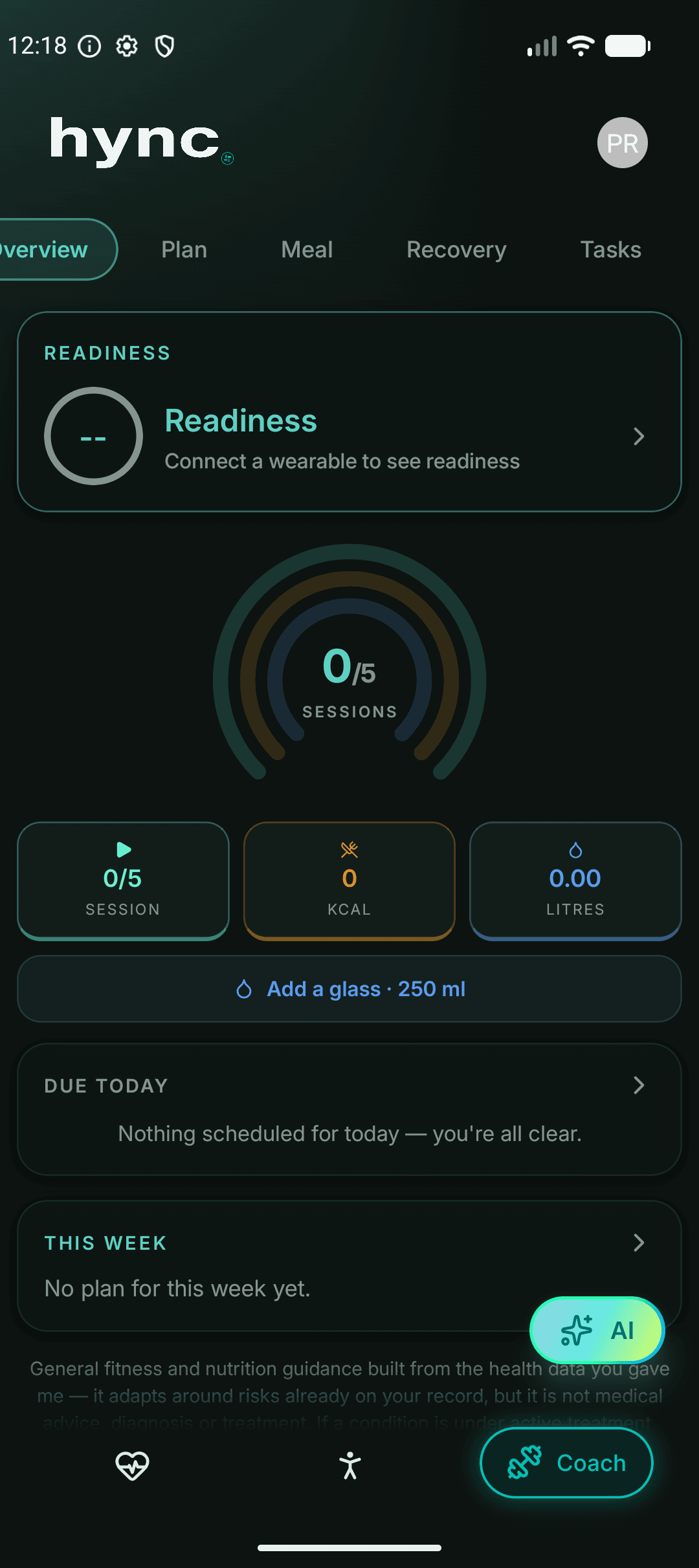
Task: Tap the water drop icon in Litres card
Action: coord(575,850)
